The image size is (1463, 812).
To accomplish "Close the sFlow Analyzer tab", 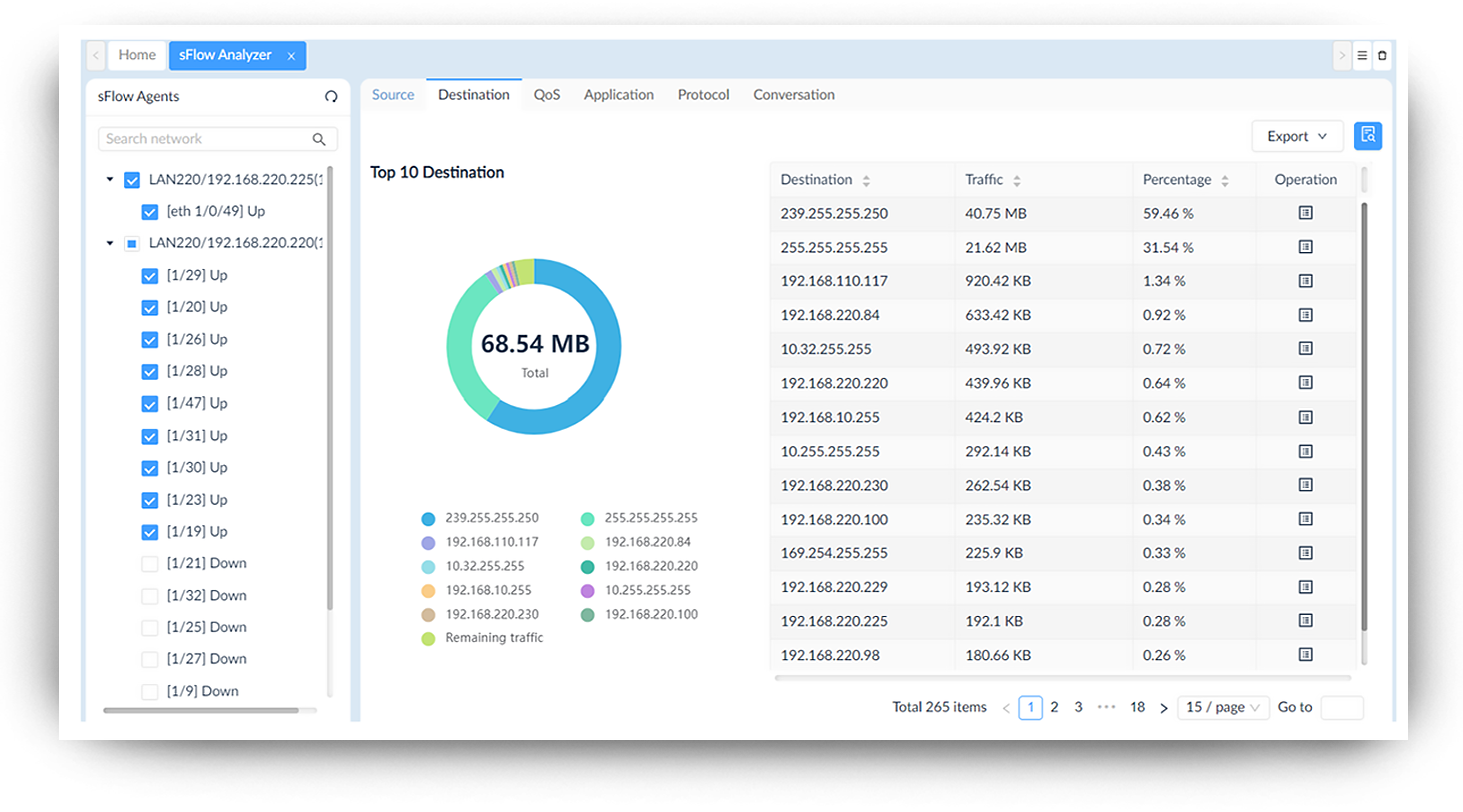I will (291, 56).
